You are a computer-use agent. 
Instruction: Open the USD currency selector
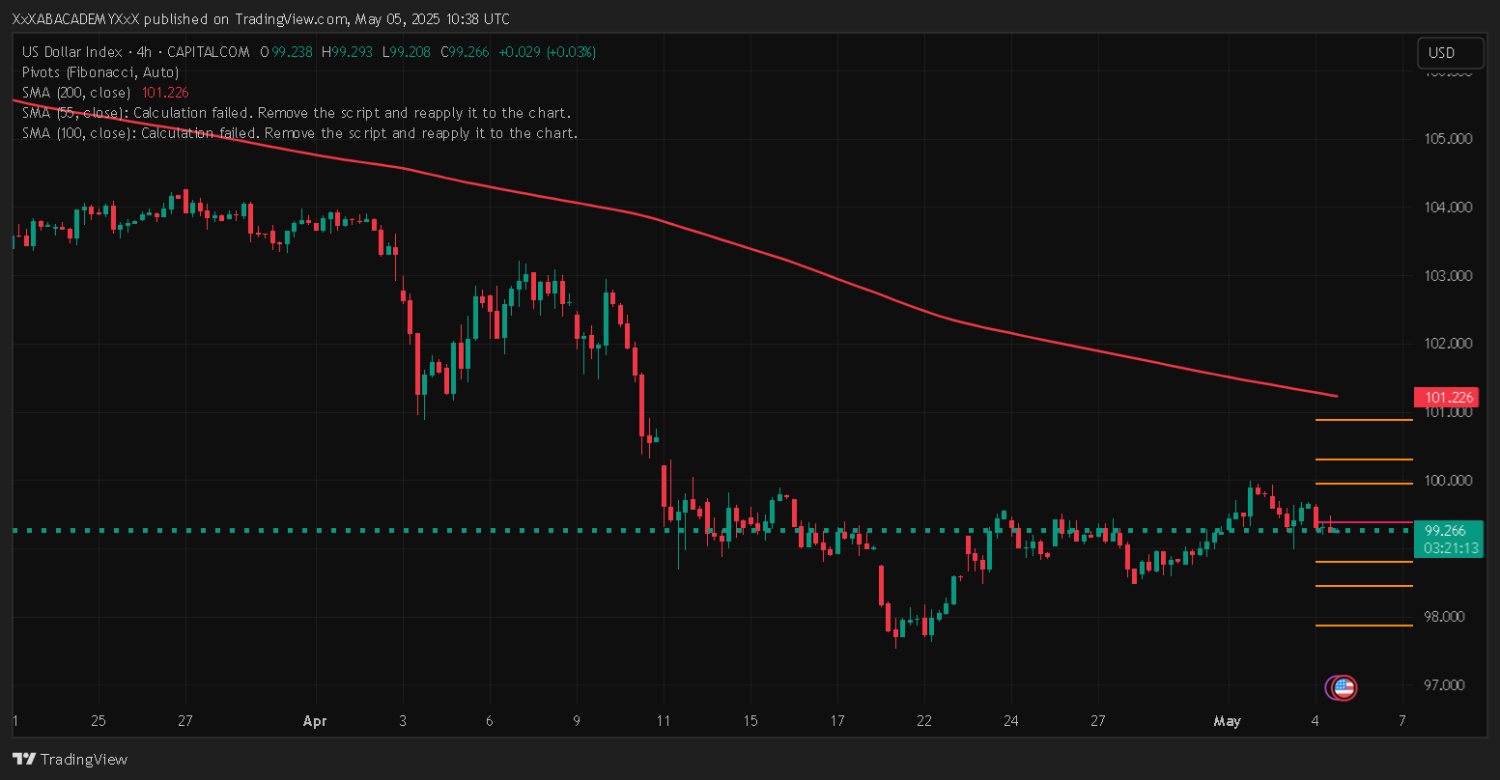1442,53
